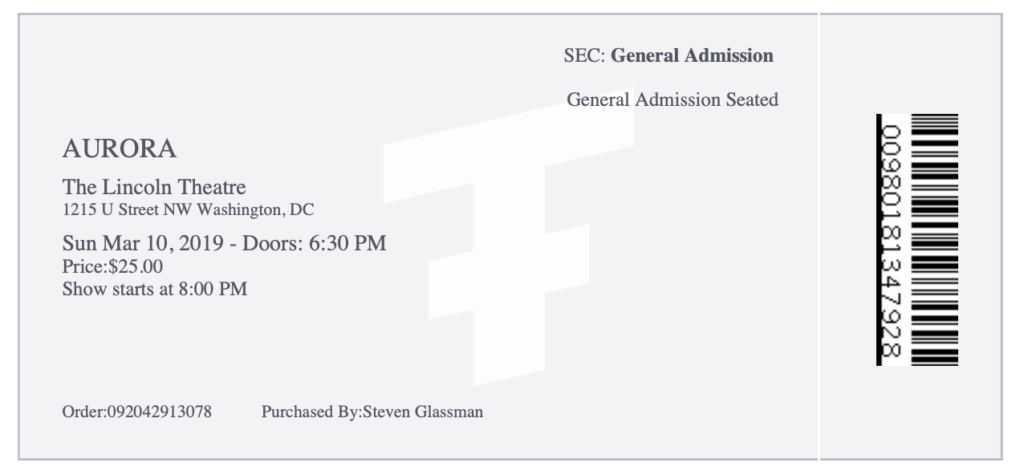Click the Doors: 6:30 PM text
The height and width of the screenshot is (475, 1024).
[x=315, y=243]
